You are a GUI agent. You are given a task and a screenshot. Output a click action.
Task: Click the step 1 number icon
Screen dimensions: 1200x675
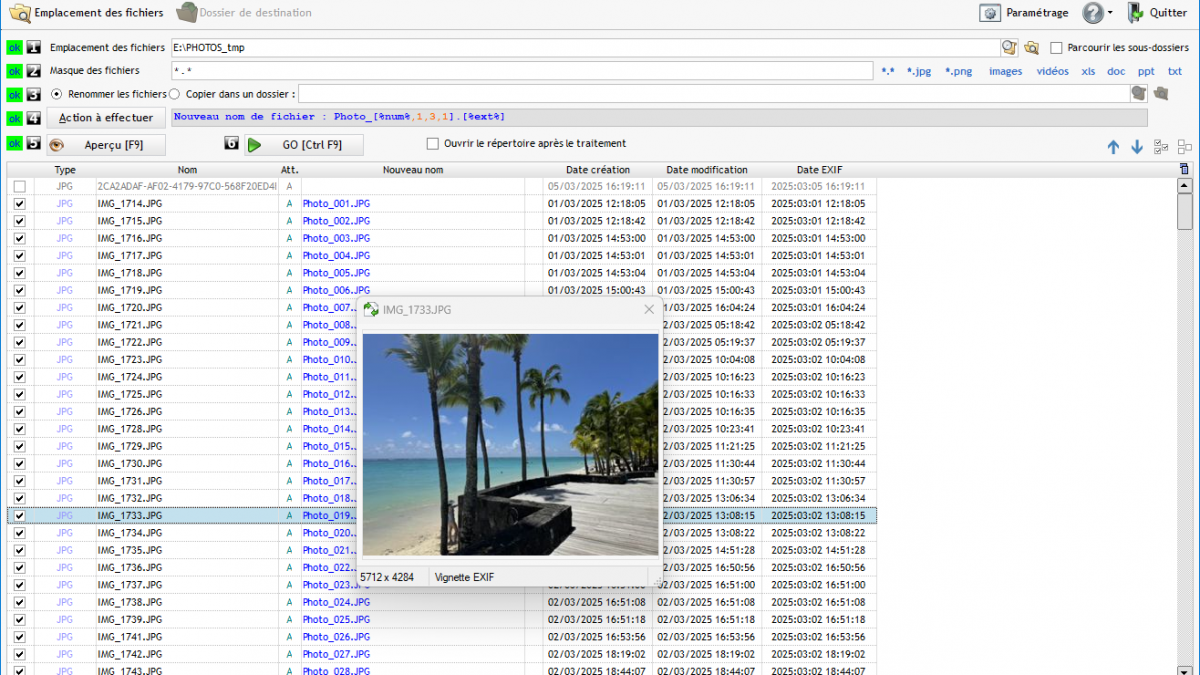coord(34,48)
